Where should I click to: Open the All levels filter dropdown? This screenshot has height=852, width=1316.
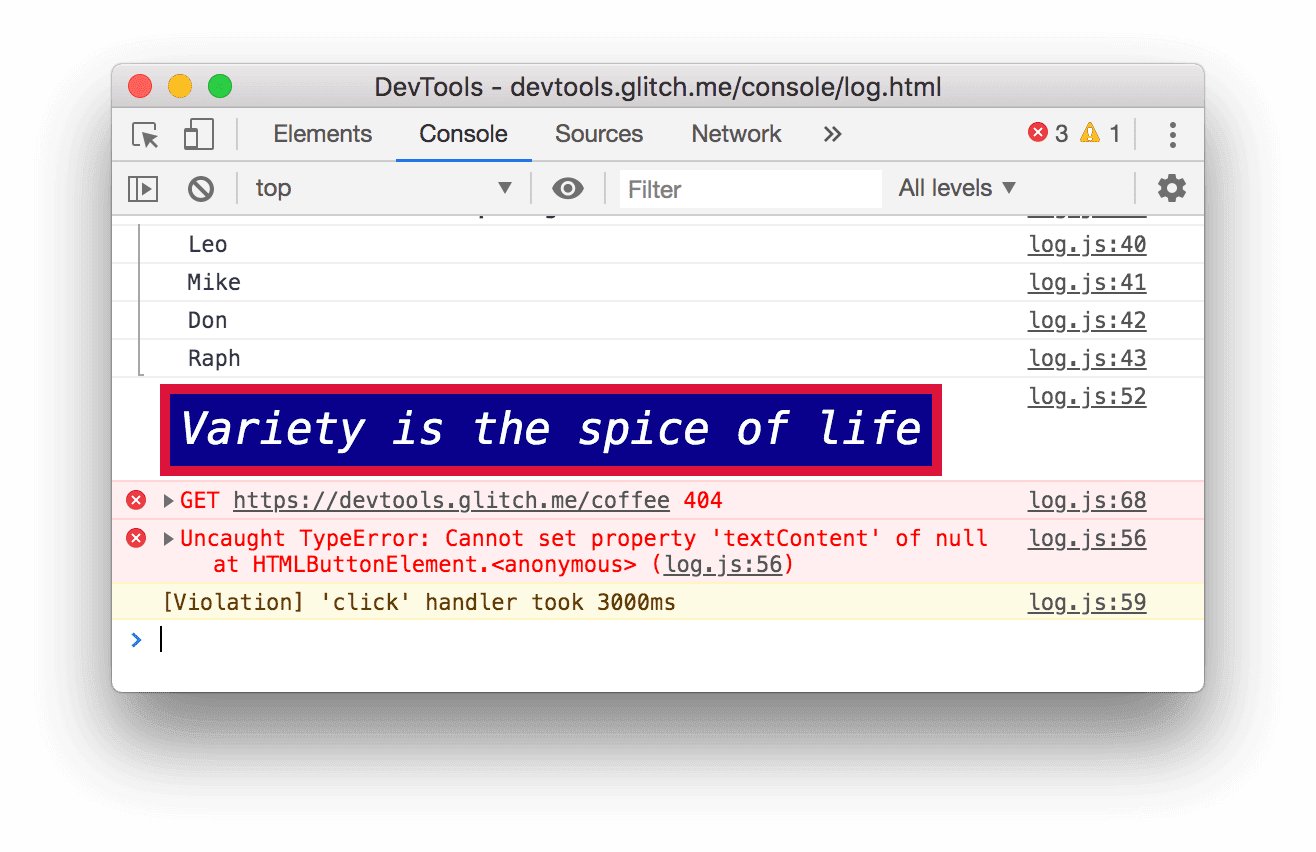[x=956, y=188]
